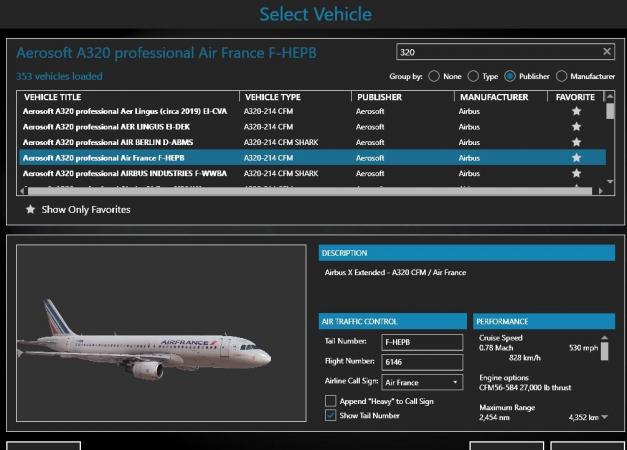Image resolution: width=627 pixels, height=450 pixels.
Task: Select Group by None radio button
Action: click(433, 76)
